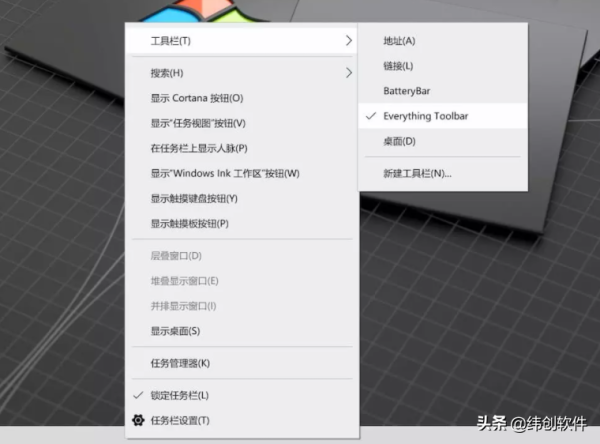Screen dimensions: 600x444
Task: Select 显示触摸键盘按钮(Y)
Action: click(x=242, y=199)
